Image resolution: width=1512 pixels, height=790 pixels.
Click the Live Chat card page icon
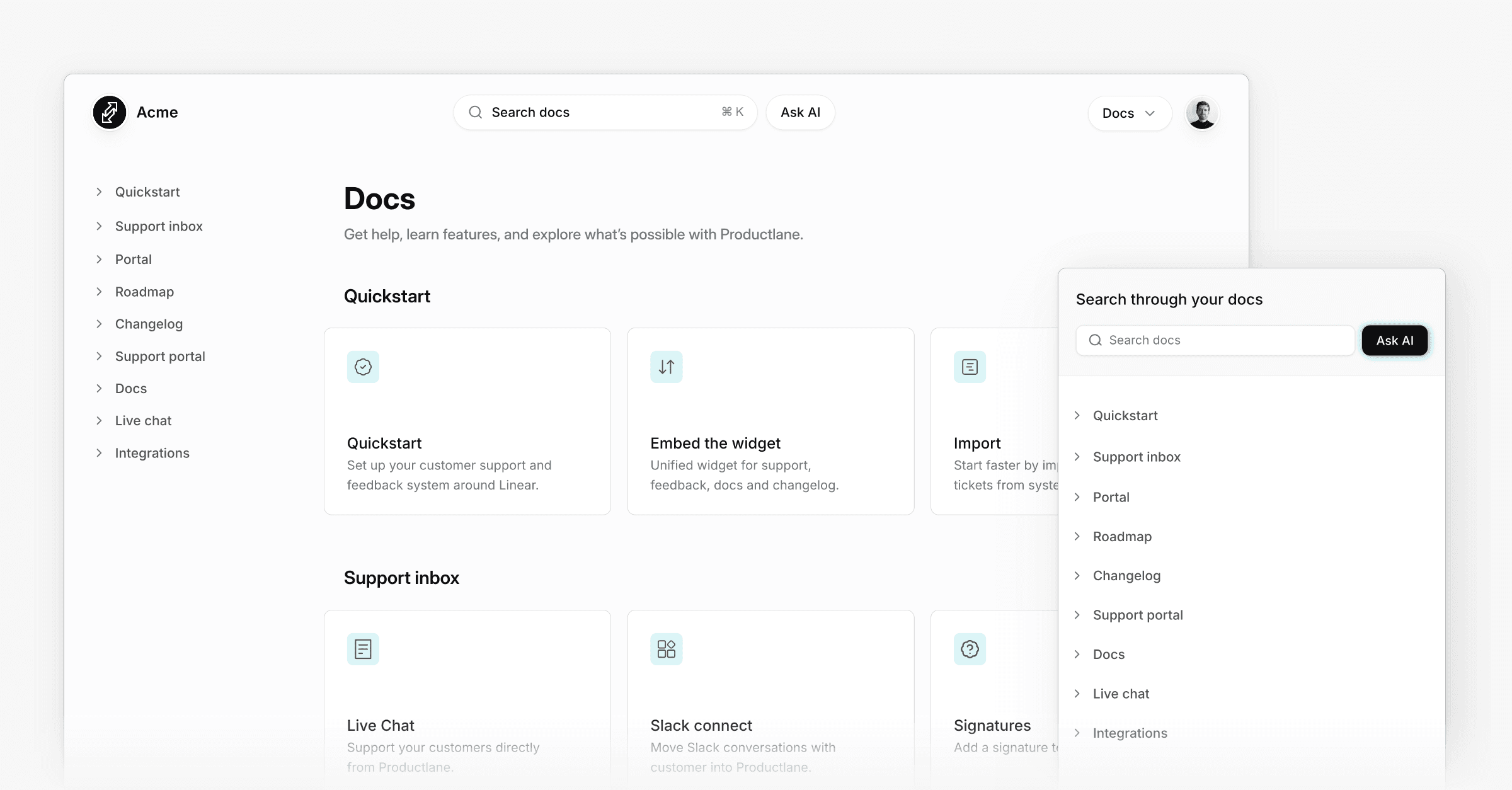pyautogui.click(x=363, y=649)
